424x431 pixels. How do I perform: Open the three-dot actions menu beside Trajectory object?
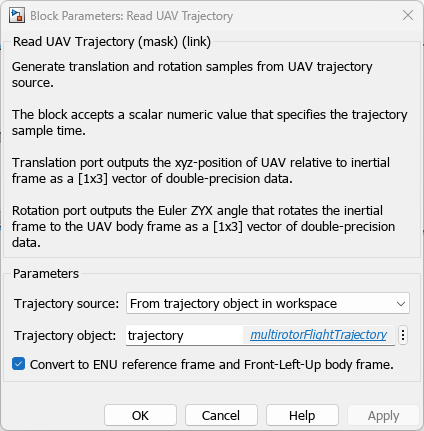[x=403, y=335]
